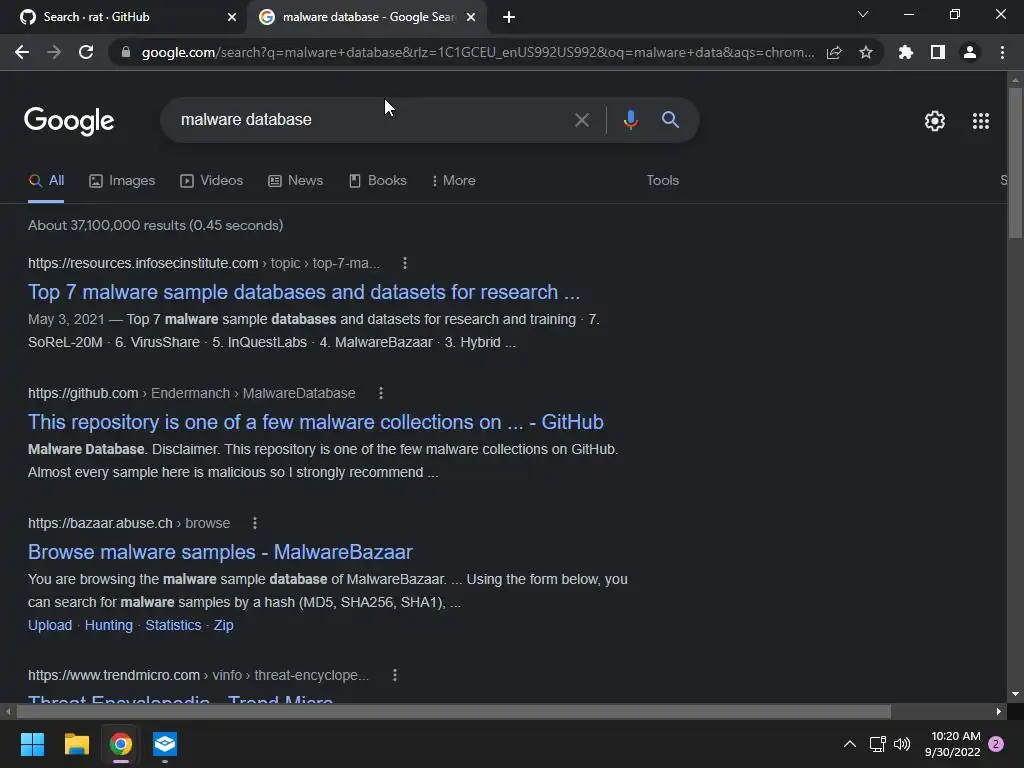Open Google quick settings gear
The height and width of the screenshot is (768, 1024).
click(935, 121)
